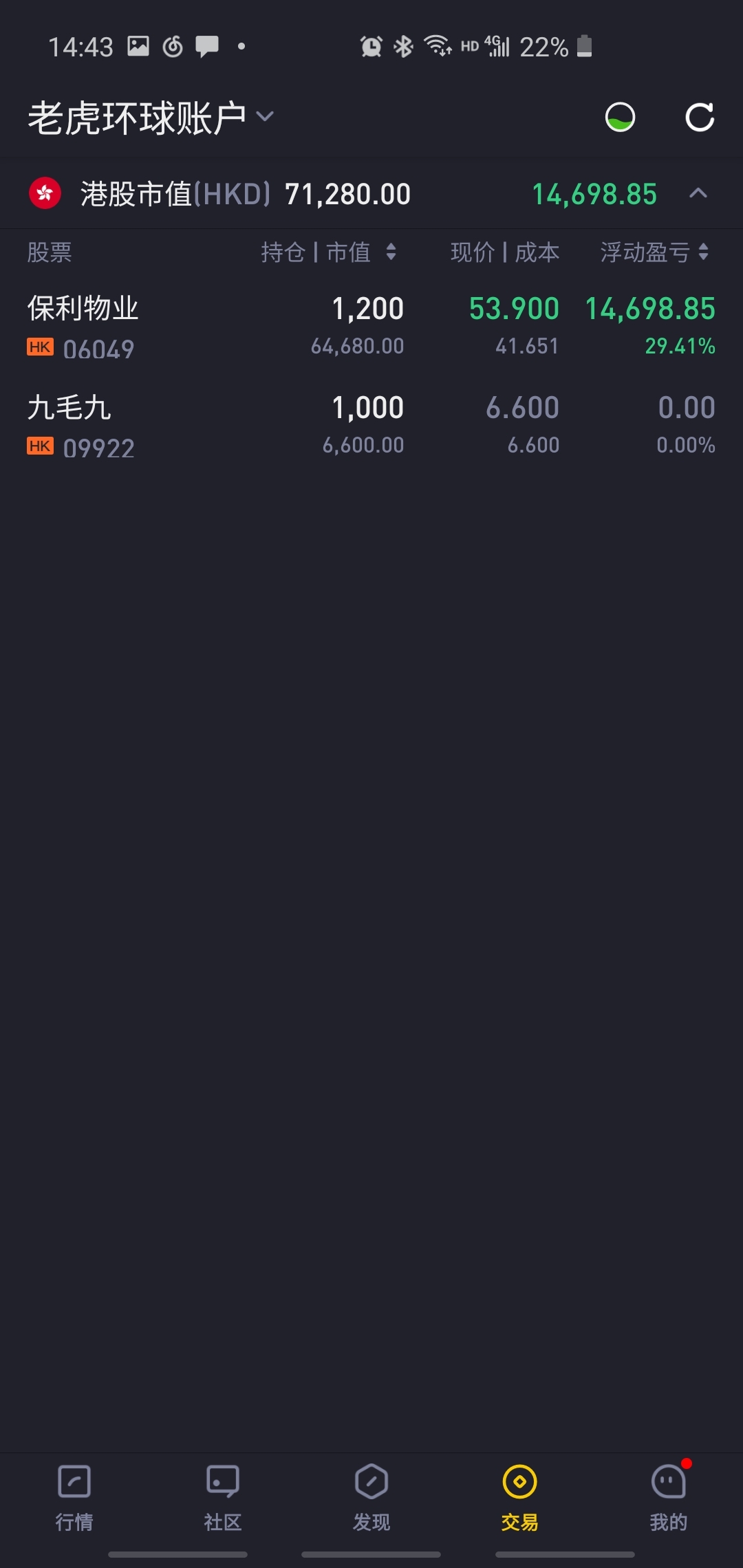The image size is (743, 1568).
Task: Open the 行情 market tab icon
Action: pyautogui.click(x=74, y=1481)
